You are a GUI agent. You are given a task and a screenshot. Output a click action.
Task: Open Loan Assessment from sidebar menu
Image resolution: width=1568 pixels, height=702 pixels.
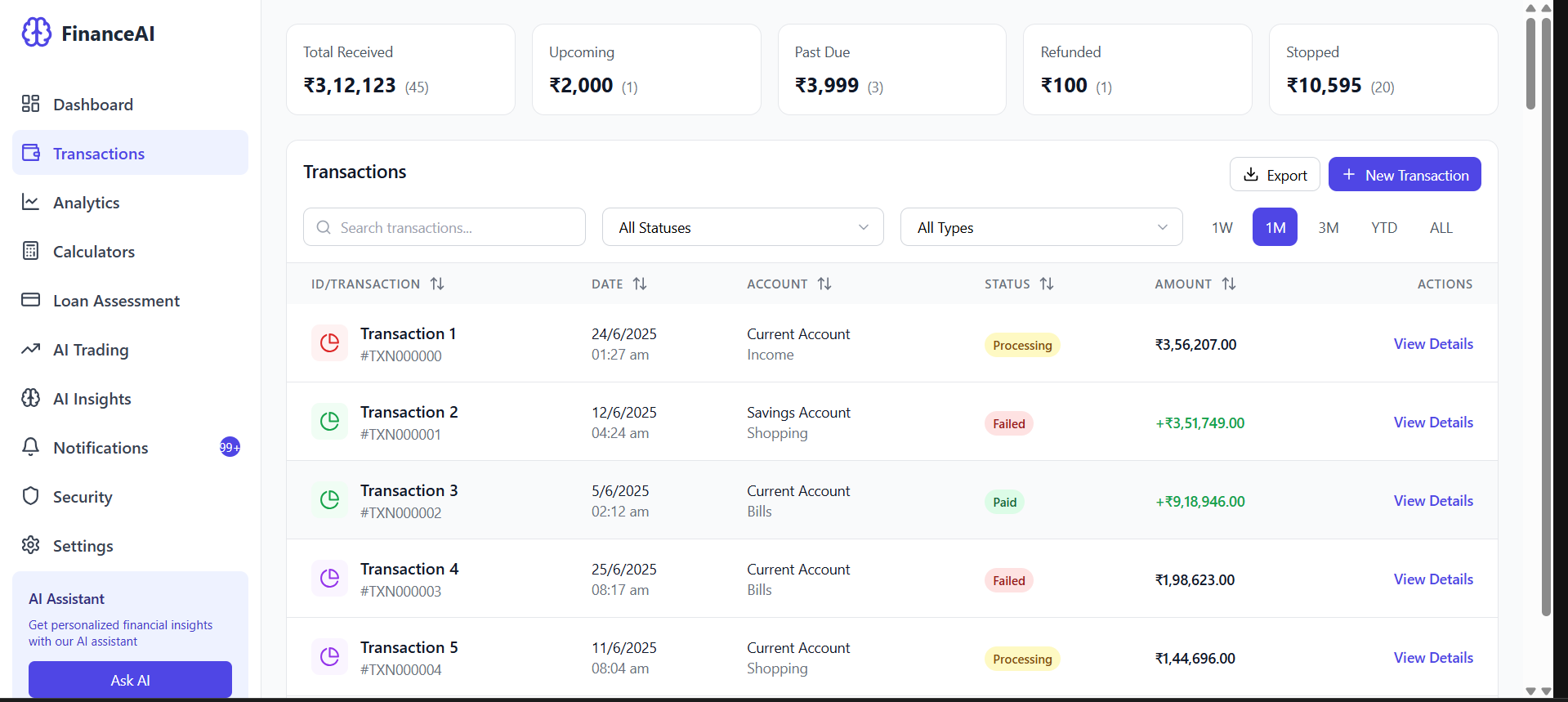[116, 301]
